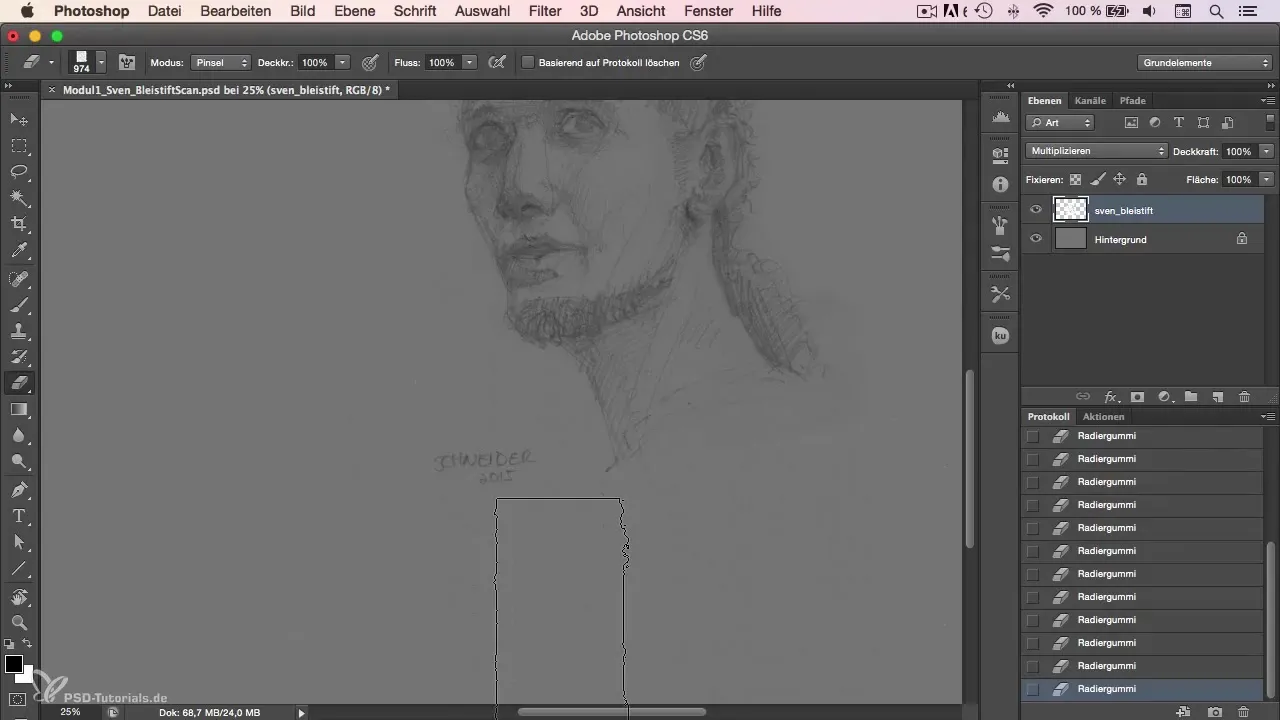Set history brush source on last Radiergummi
This screenshot has width=1280, height=720.
coord(1033,689)
